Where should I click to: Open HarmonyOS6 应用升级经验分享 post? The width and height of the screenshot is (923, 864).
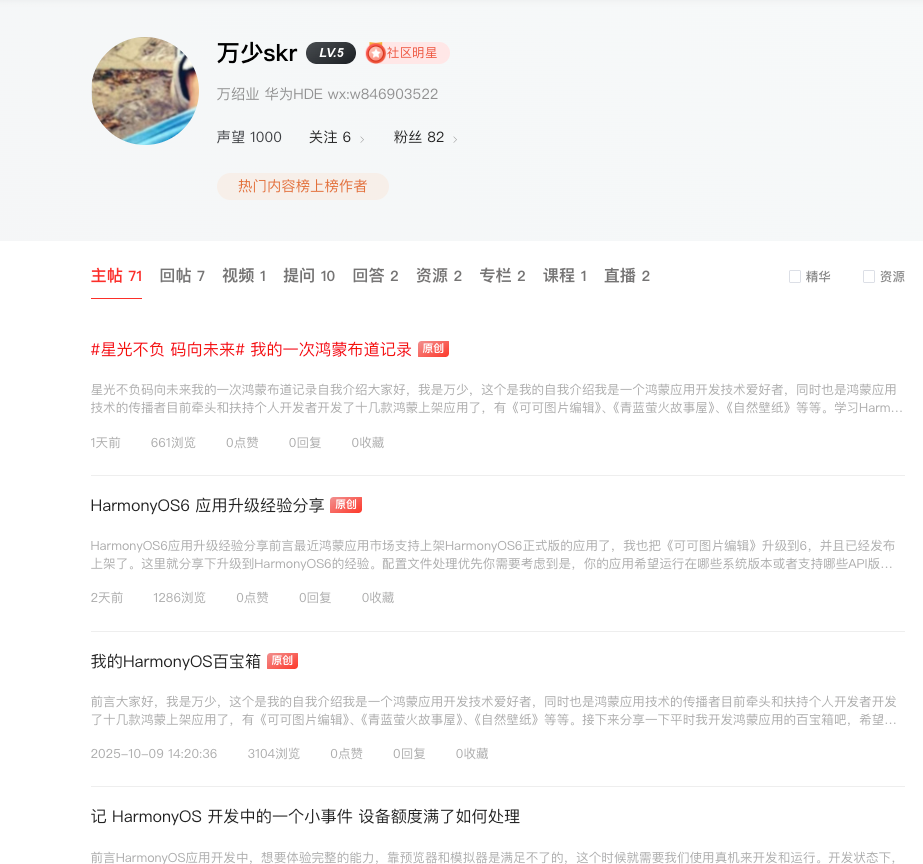(207, 506)
